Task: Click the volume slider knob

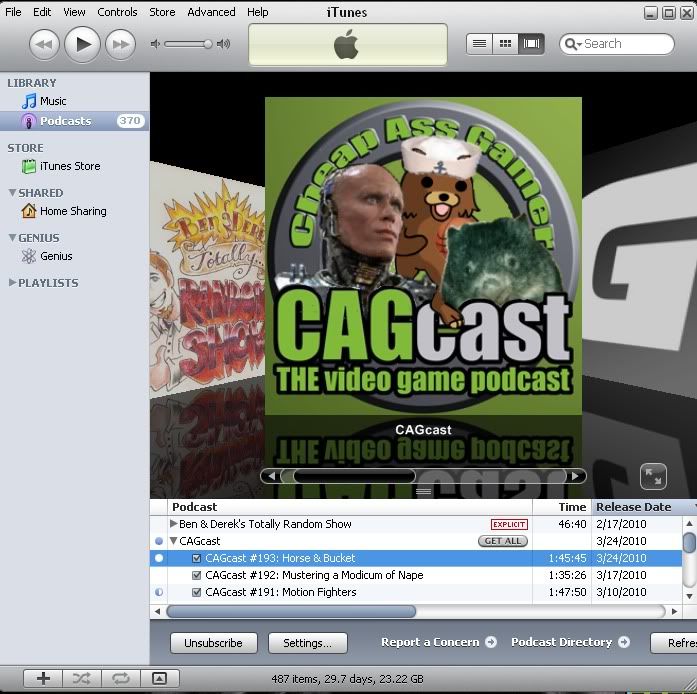Action: click(x=208, y=44)
